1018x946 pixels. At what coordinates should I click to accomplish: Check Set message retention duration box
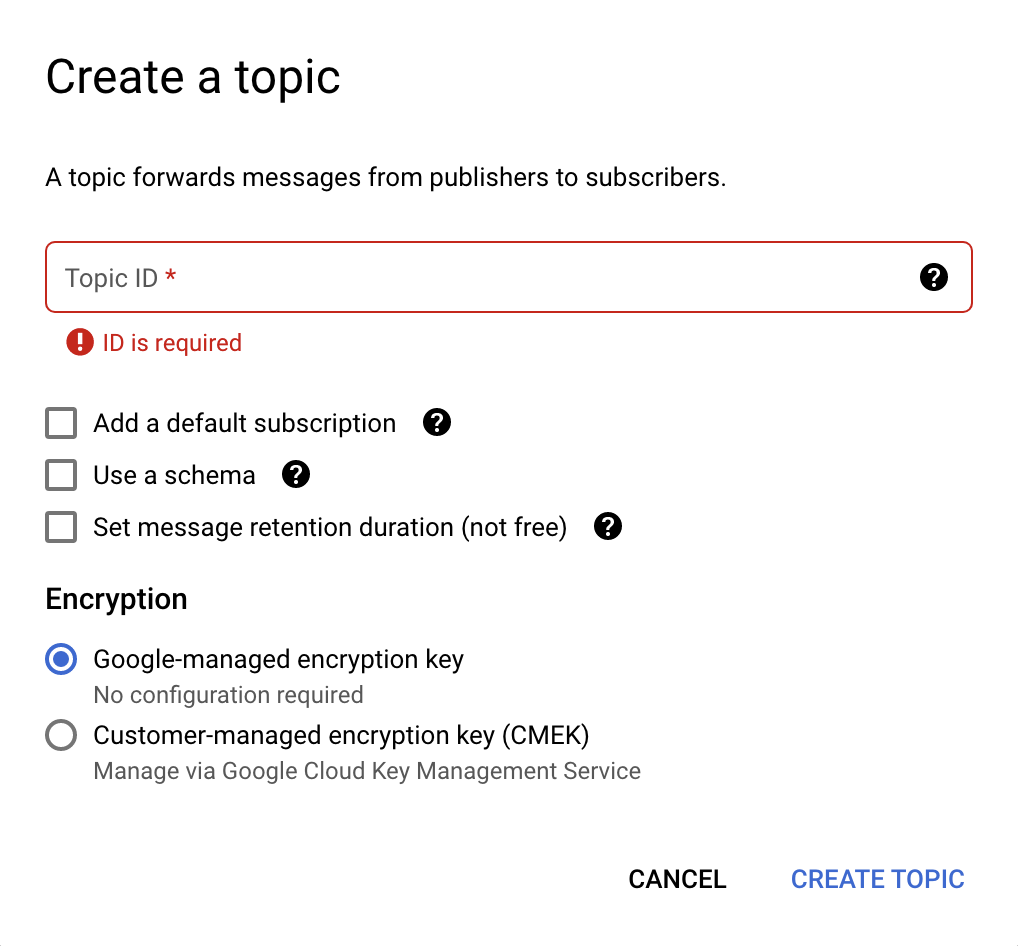[x=61, y=527]
